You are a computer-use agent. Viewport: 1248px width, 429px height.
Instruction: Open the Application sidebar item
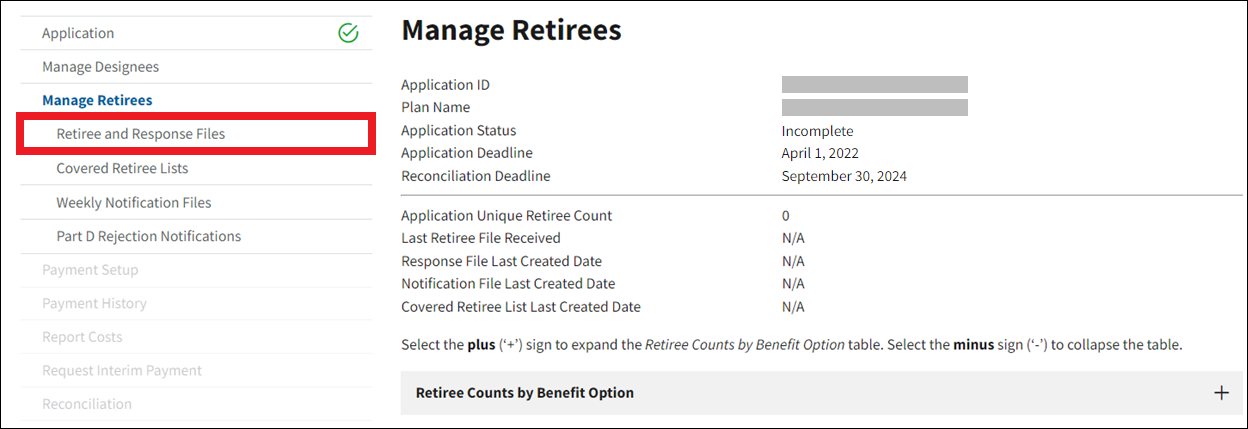[78, 33]
